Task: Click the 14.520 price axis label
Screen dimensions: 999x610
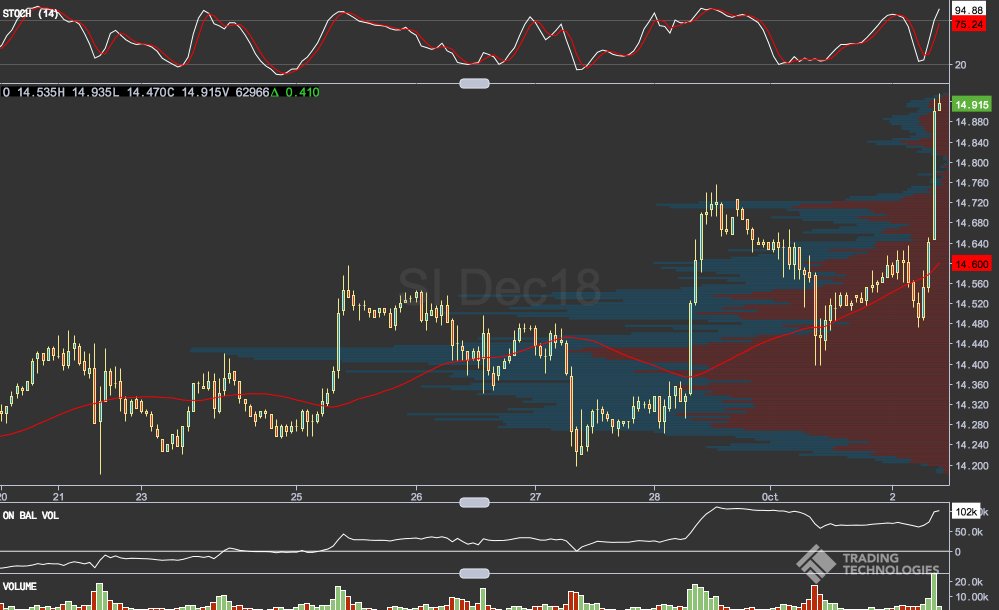Action: coord(972,304)
